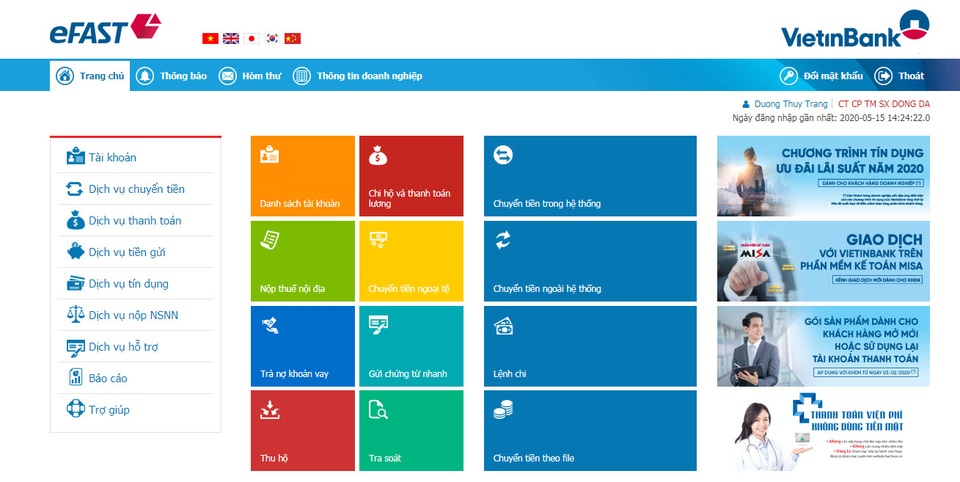The height and width of the screenshot is (482, 960).
Task: Open the Thanh toán viện phí banner
Action: [823, 431]
